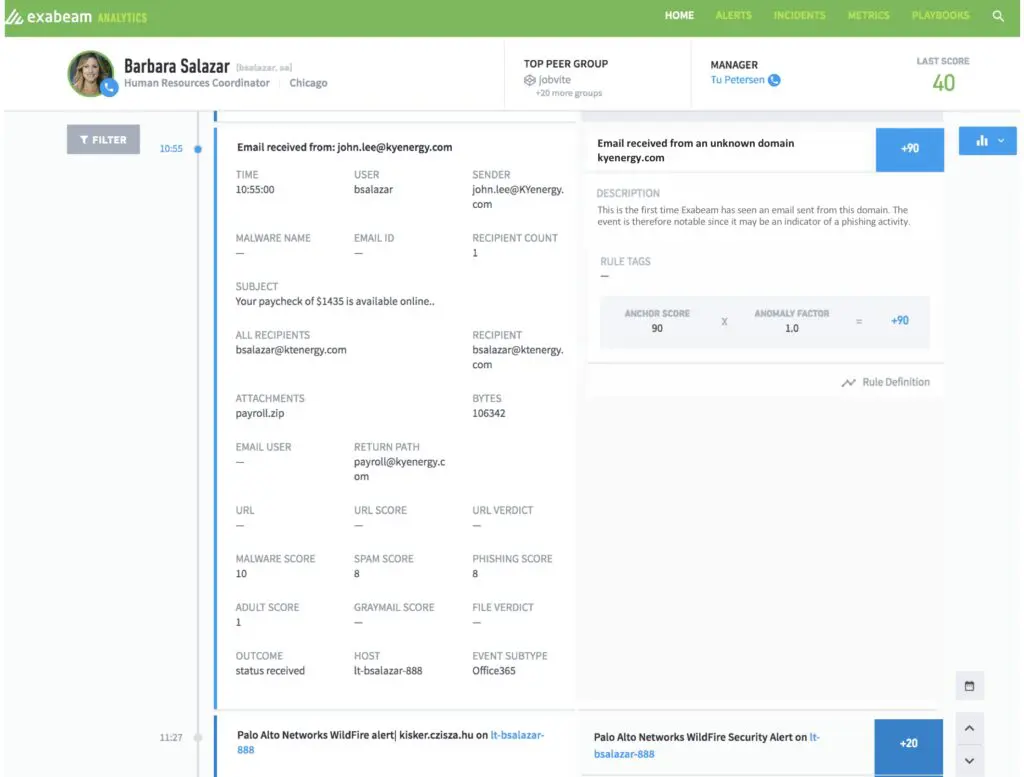Click the Rule Definition trend icon
The width and height of the screenshot is (1024, 777).
point(848,382)
